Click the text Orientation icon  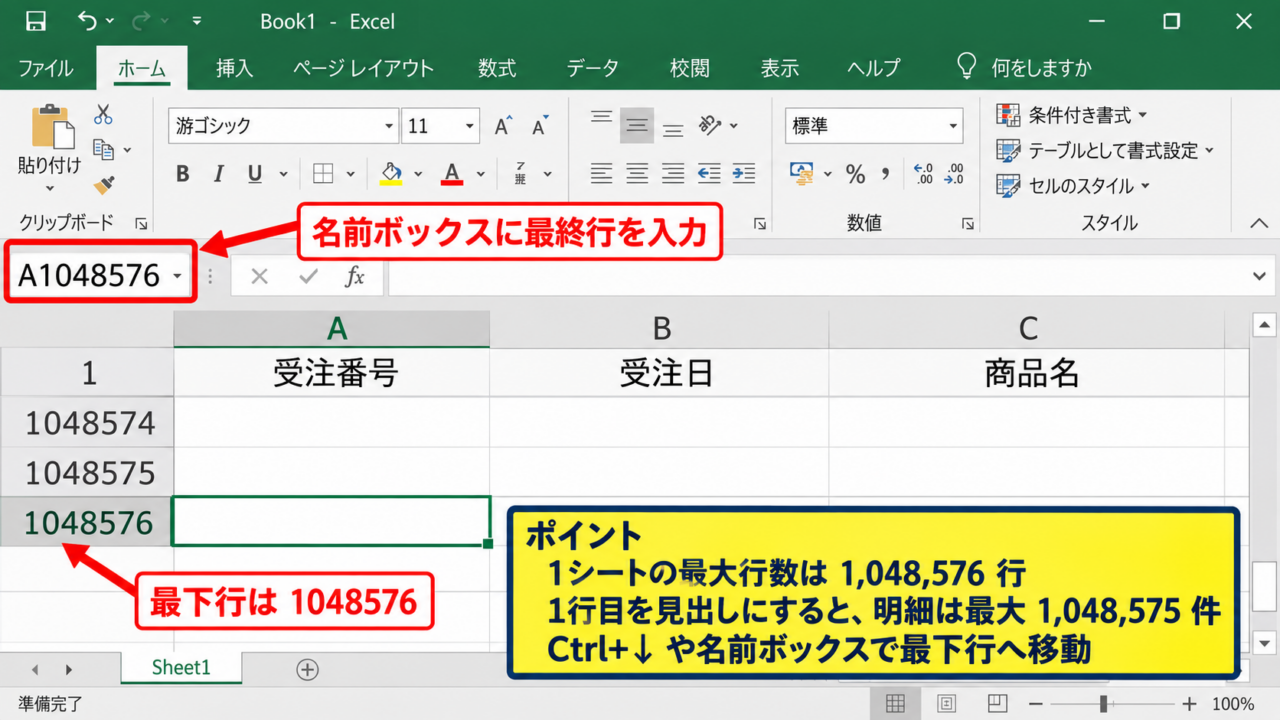point(710,126)
